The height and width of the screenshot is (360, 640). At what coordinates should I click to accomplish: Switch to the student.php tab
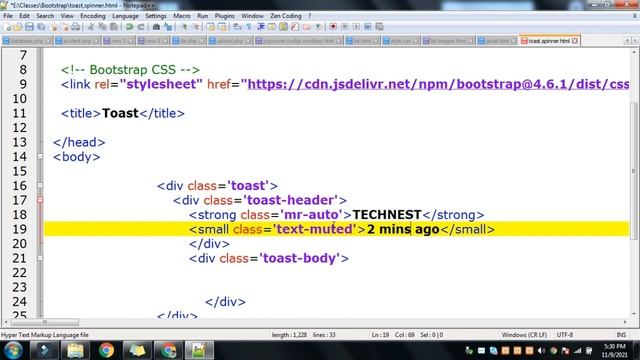click(x=77, y=41)
